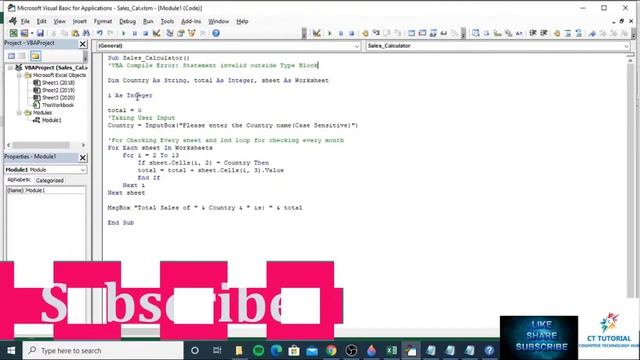Open the Tools menu

(x=167, y=21)
